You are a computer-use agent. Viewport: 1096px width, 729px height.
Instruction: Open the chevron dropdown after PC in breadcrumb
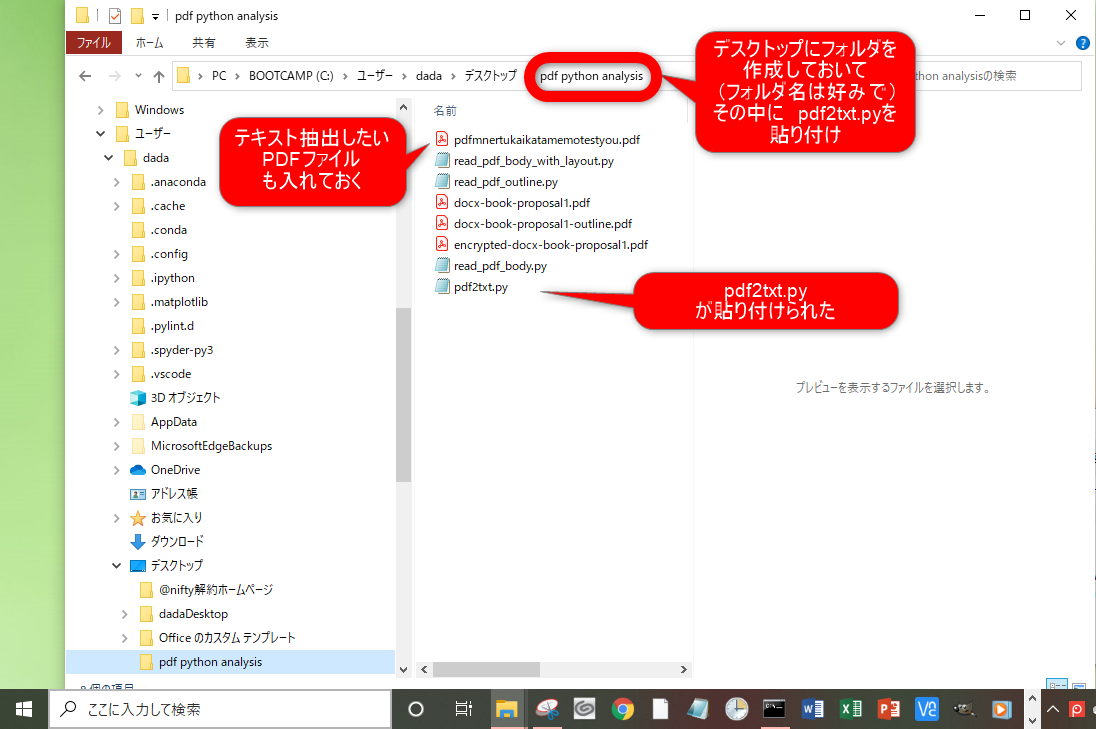tap(237, 76)
